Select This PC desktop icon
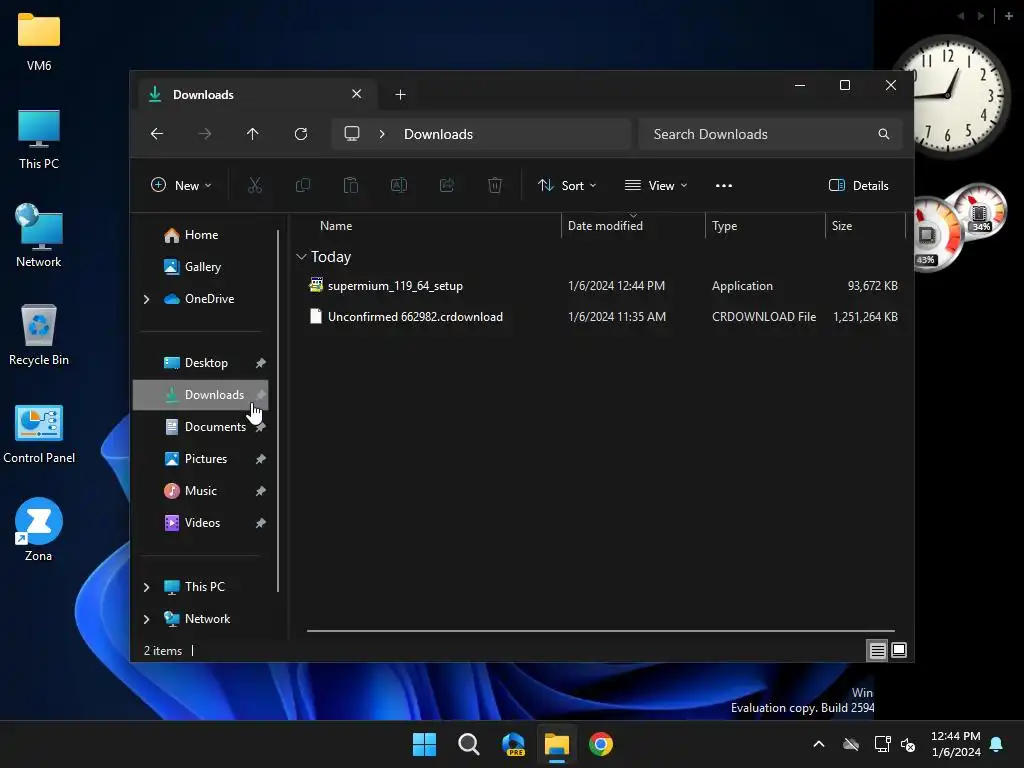The image size is (1024, 768). coord(39,139)
